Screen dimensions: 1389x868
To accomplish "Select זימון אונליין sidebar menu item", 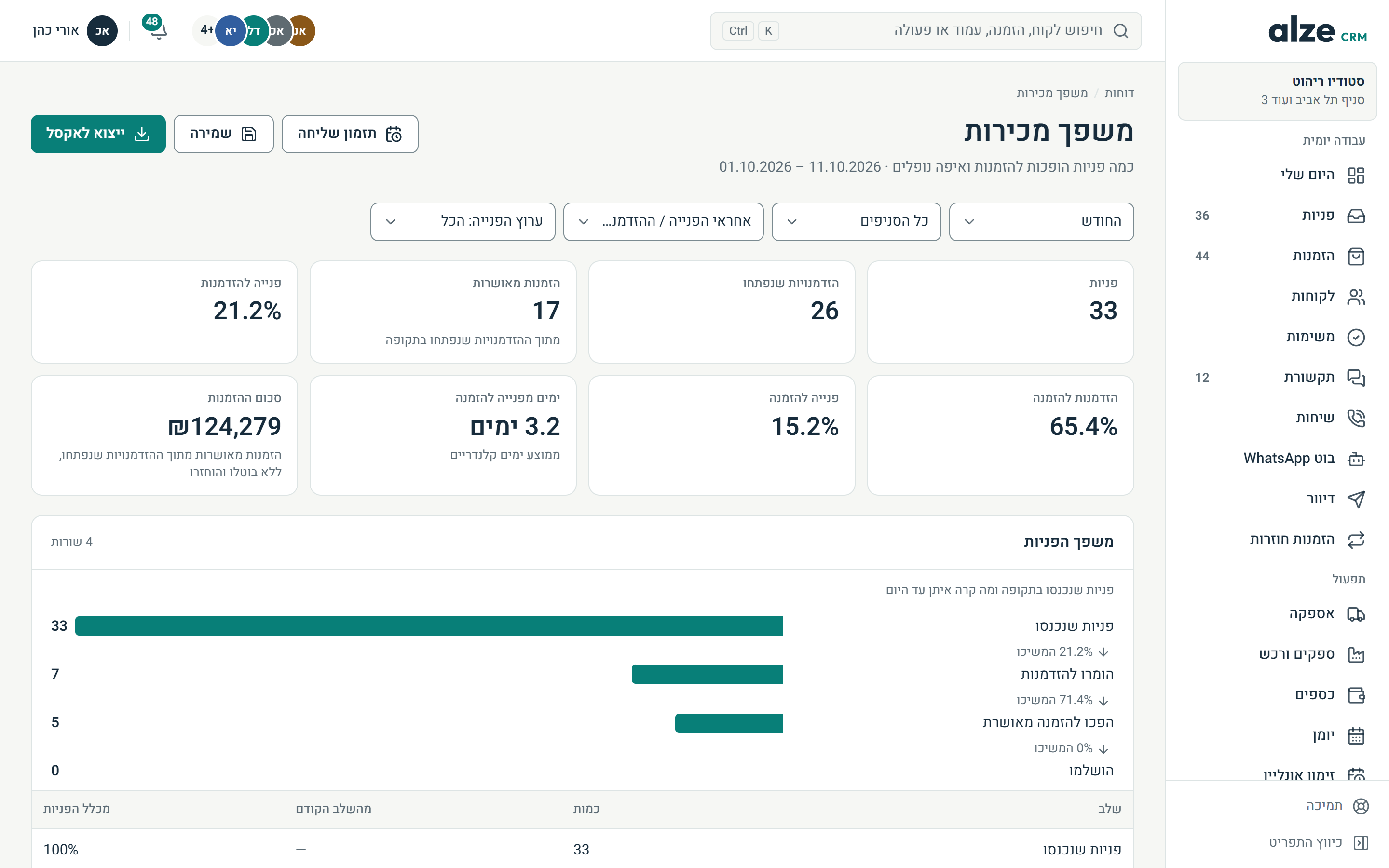I will click(1277, 773).
